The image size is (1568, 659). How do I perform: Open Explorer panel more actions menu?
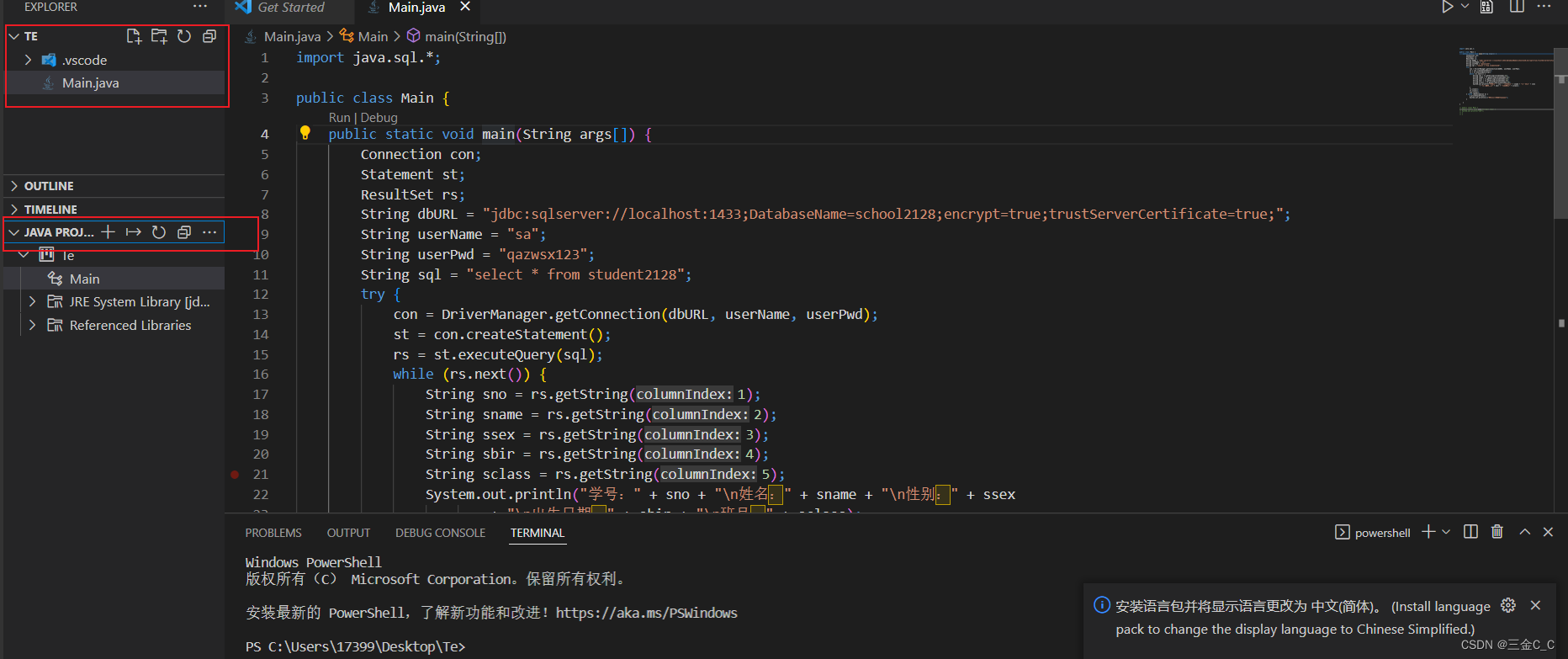[200, 7]
